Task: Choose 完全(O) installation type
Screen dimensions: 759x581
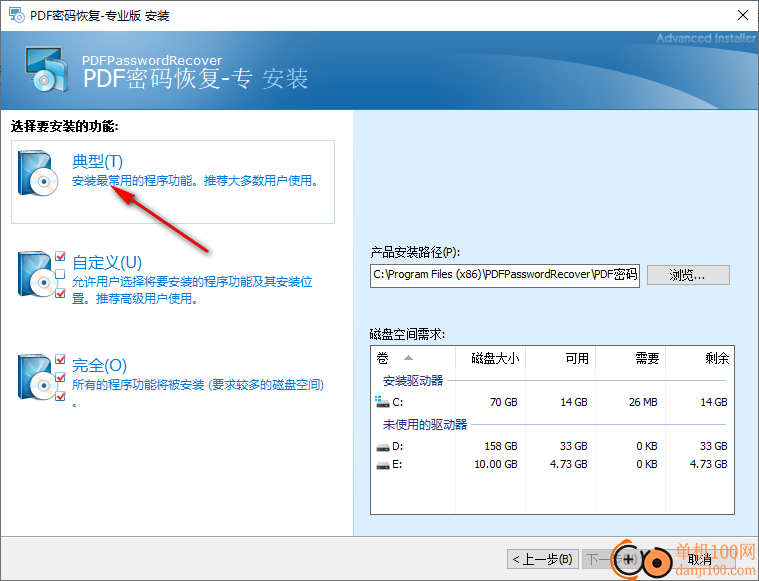Action: (x=99, y=365)
